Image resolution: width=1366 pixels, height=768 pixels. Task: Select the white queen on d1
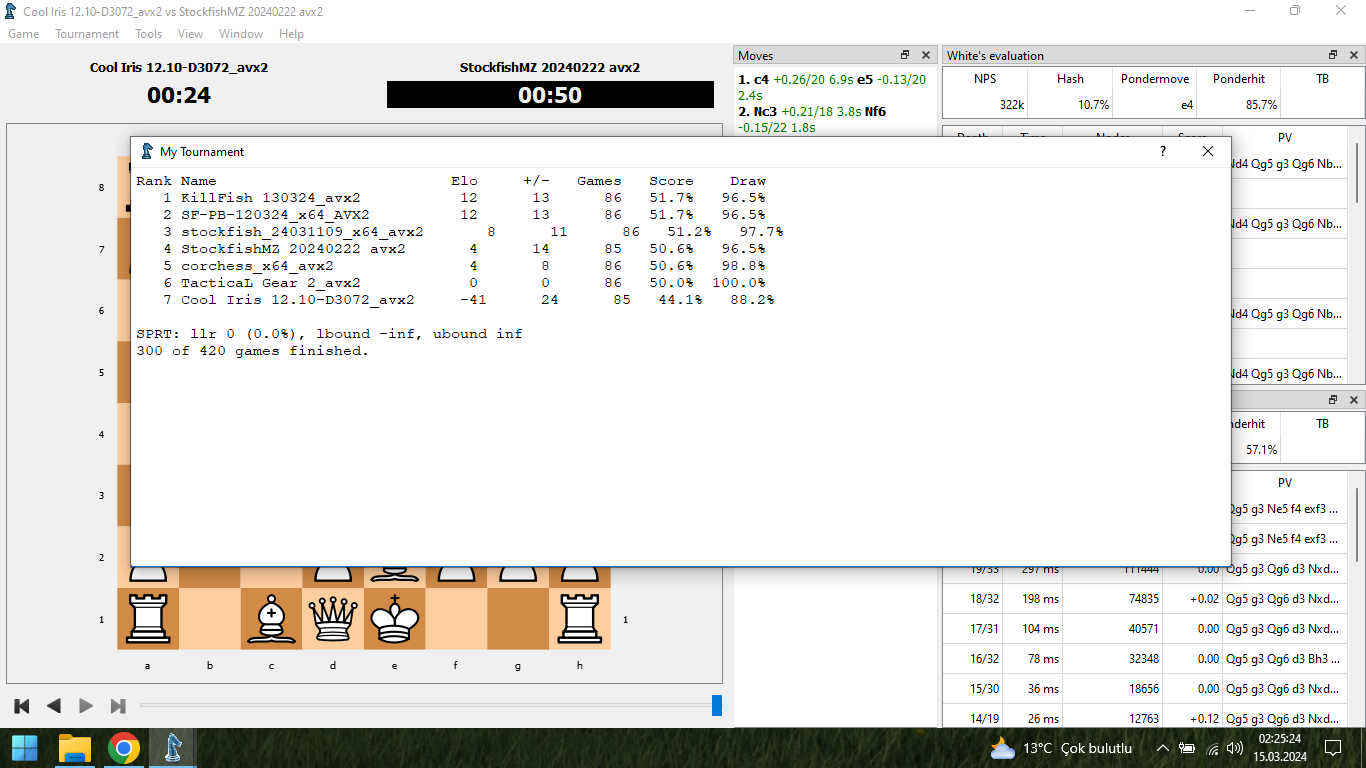click(x=333, y=618)
